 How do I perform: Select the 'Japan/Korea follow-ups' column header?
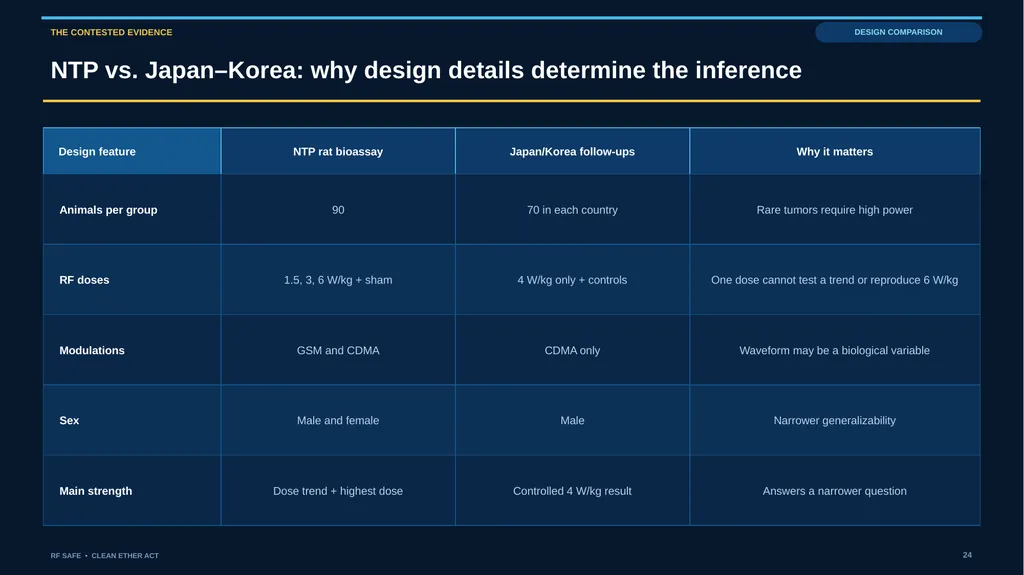[x=572, y=152]
